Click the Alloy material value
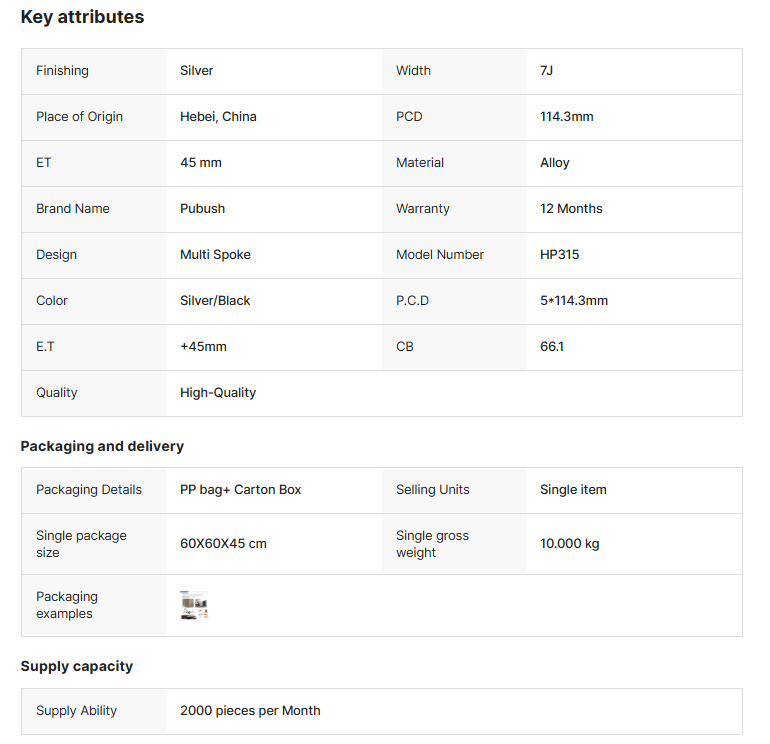Screen dimensions: 770x744 (x=554, y=163)
